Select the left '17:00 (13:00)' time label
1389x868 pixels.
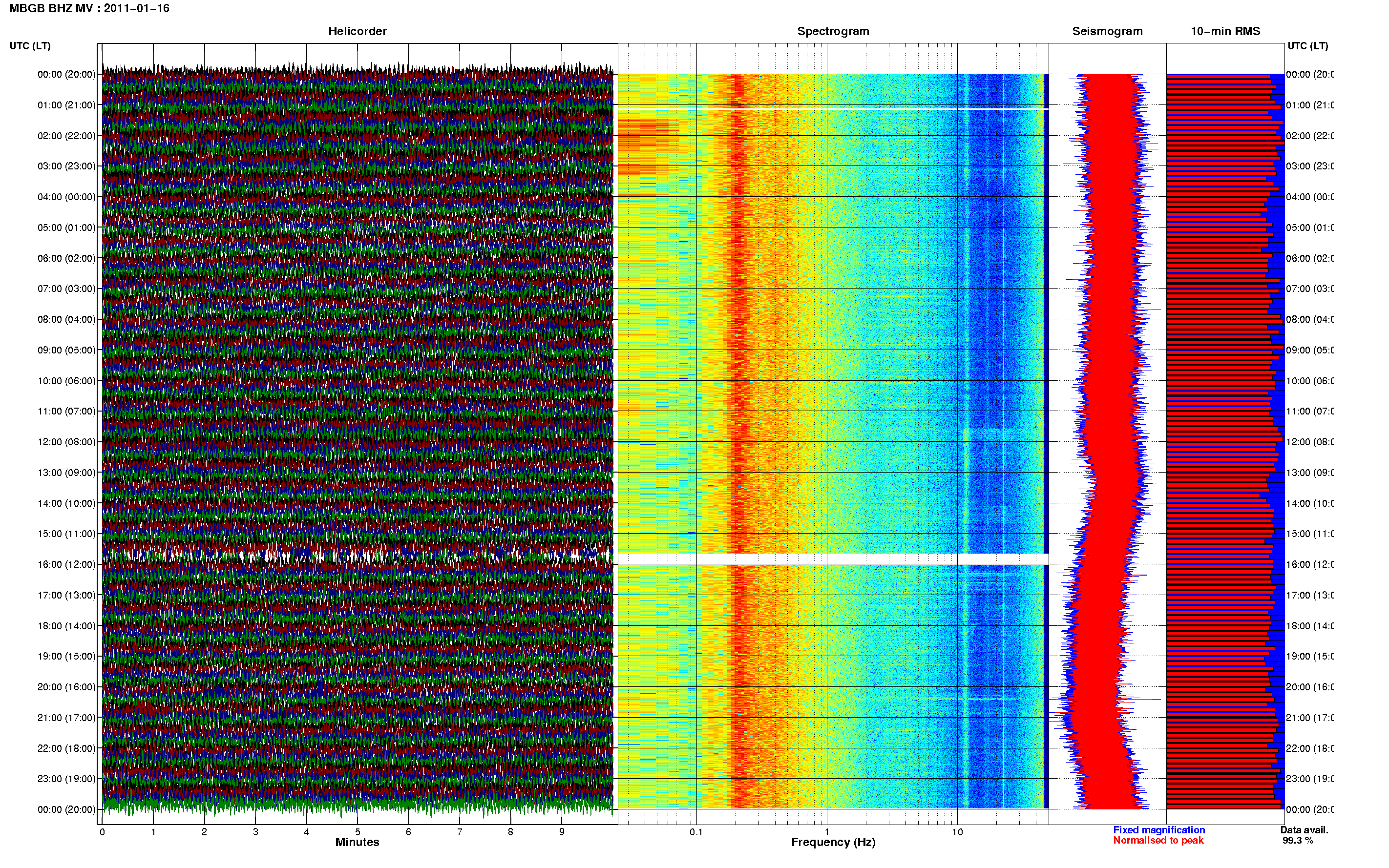point(66,595)
